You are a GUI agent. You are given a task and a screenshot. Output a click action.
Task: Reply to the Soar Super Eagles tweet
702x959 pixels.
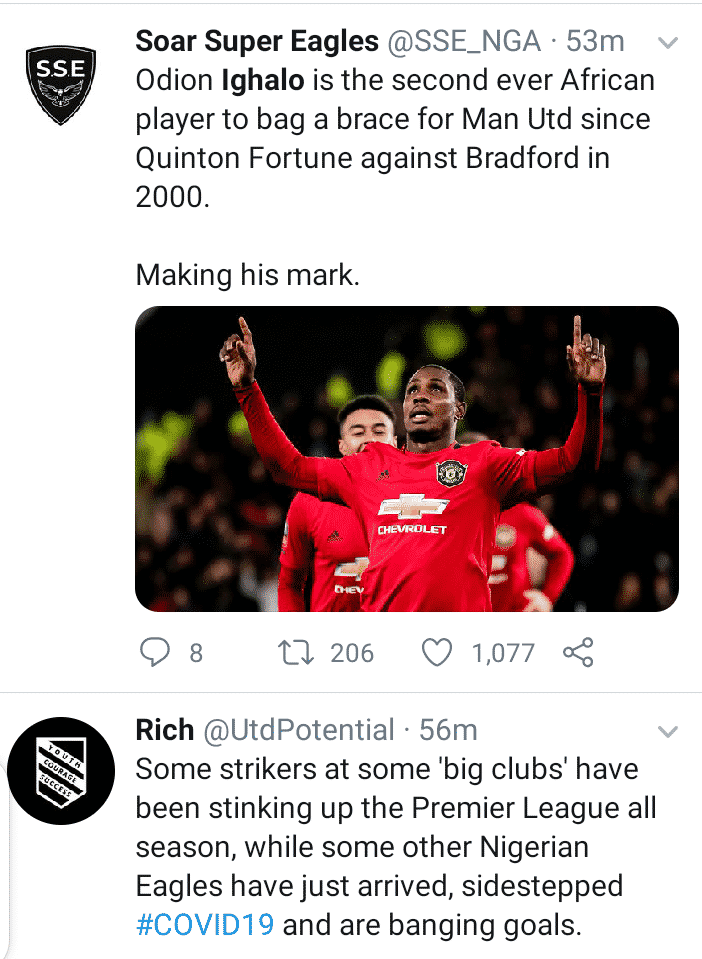click(153, 653)
